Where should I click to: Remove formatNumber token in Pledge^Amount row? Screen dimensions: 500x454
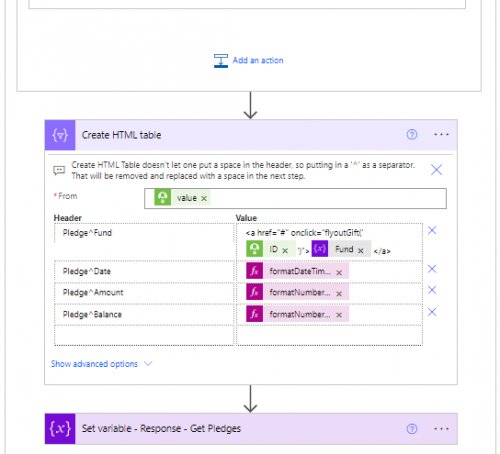click(x=339, y=294)
